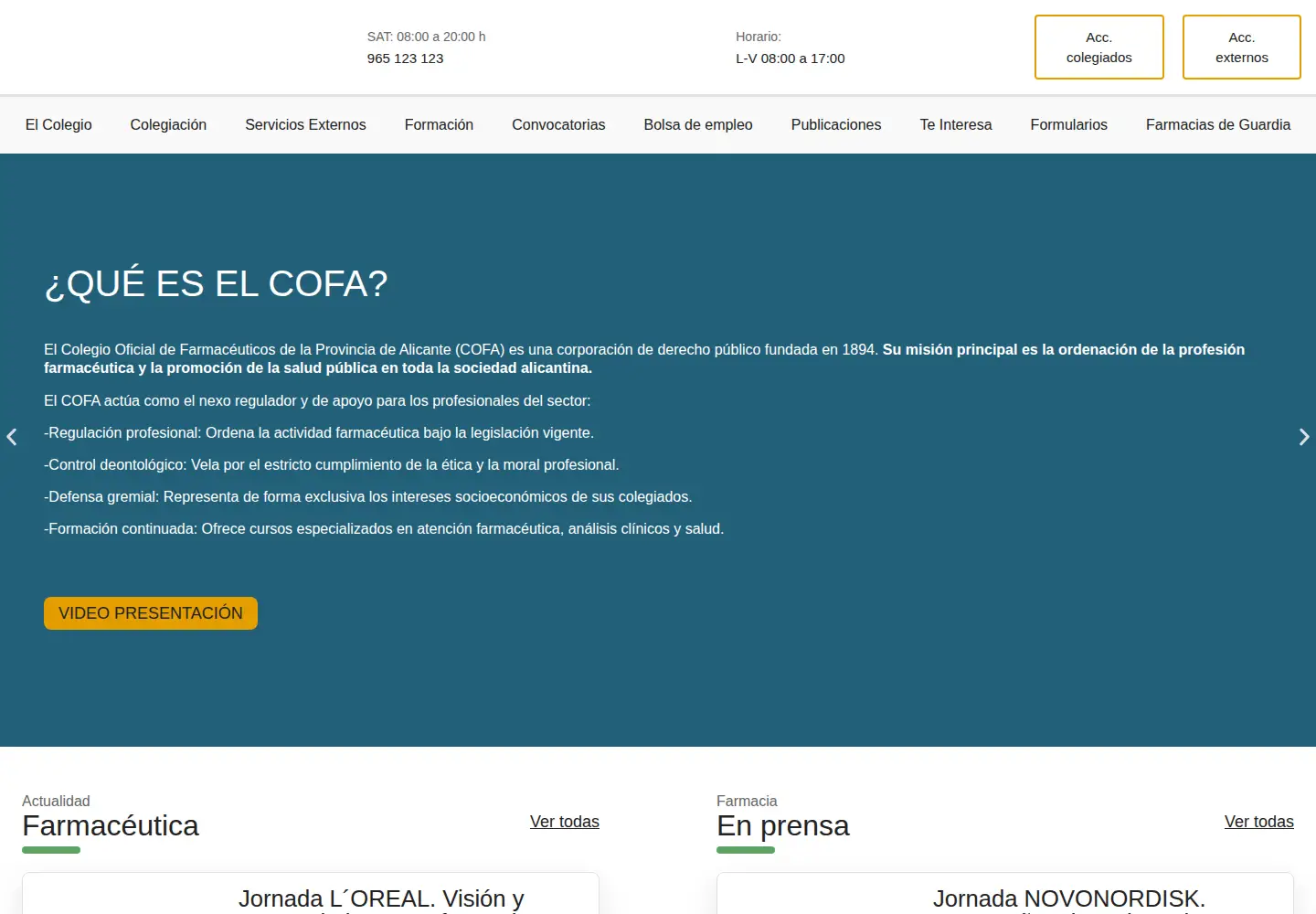Click the En prensa section heading
The width and height of the screenshot is (1316, 914).
(x=783, y=826)
